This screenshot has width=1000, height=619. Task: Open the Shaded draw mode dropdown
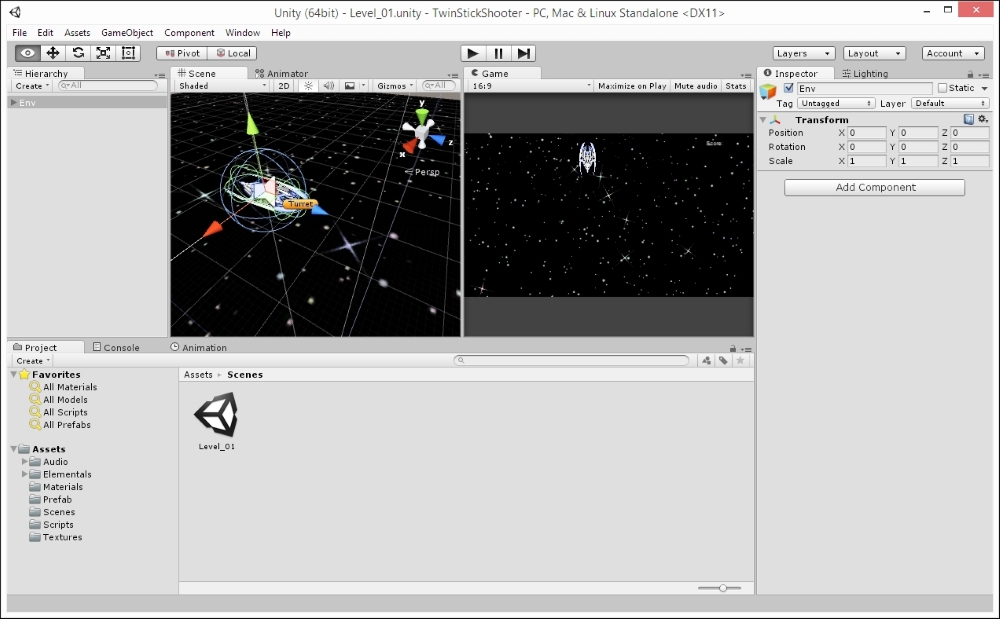[222, 86]
